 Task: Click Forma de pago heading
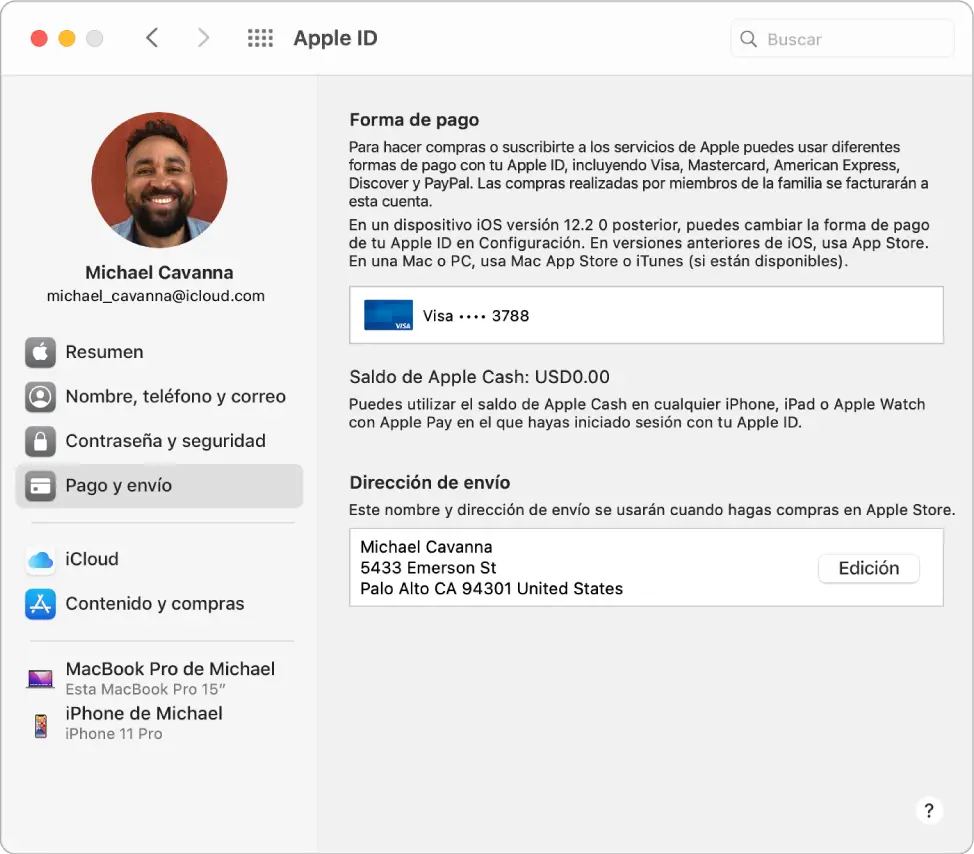(x=414, y=120)
